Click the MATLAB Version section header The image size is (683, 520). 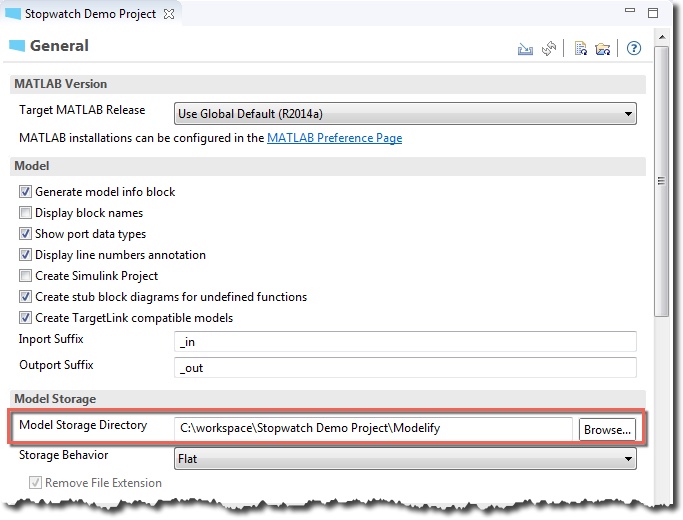(328, 84)
